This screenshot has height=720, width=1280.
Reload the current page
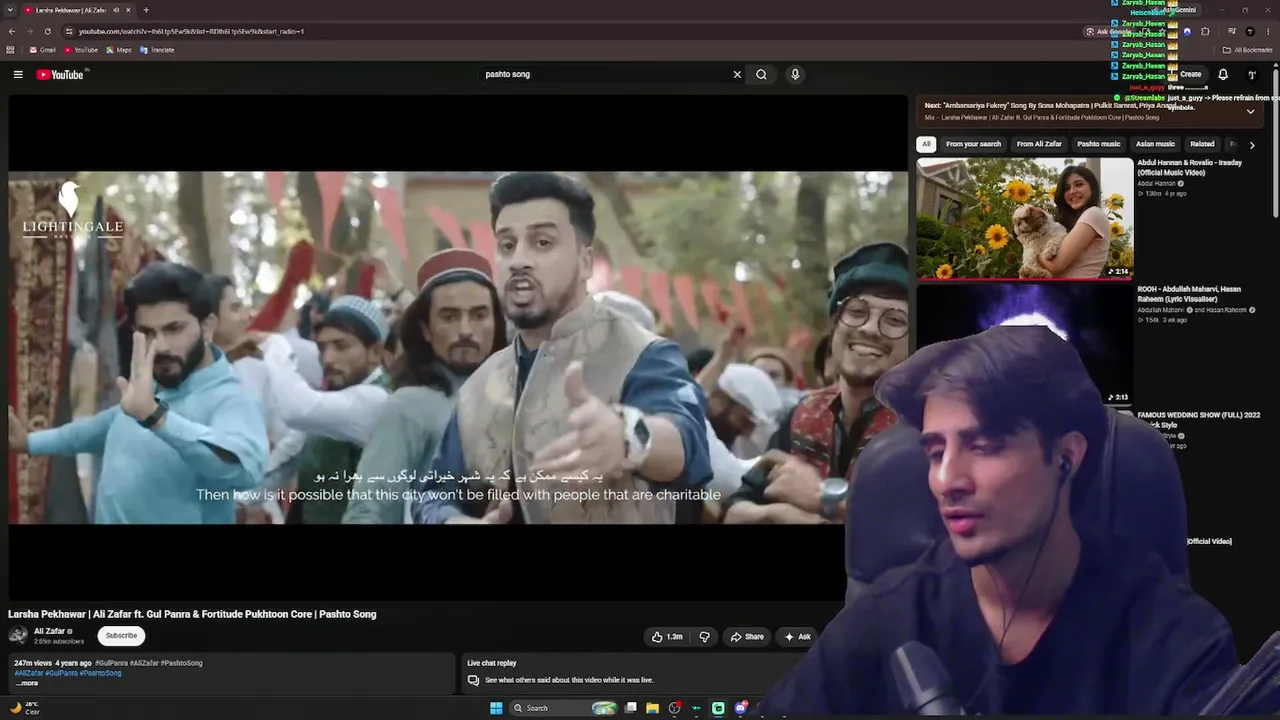pos(47,31)
